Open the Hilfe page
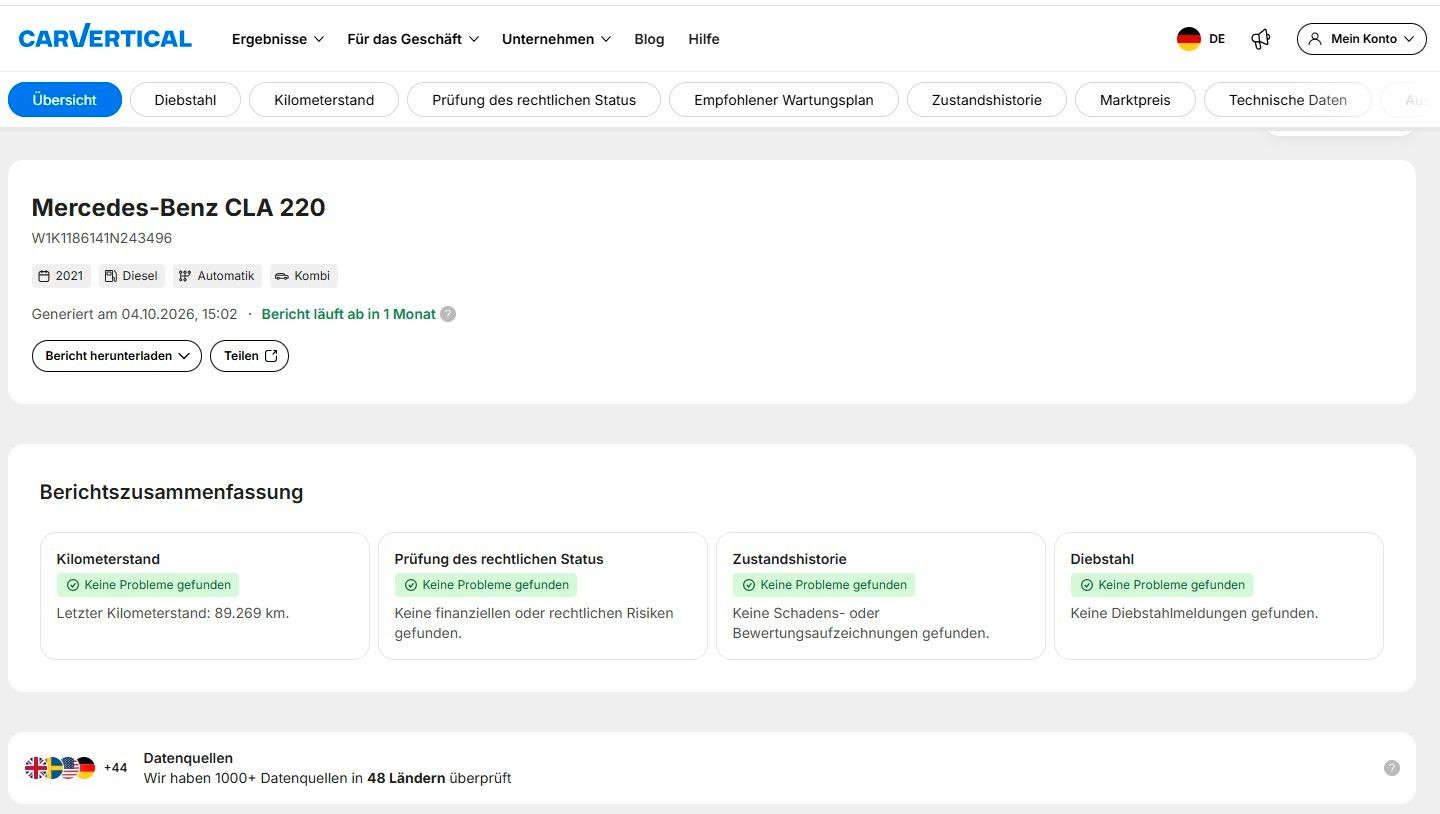Screen dimensions: 1440x814 pyautogui.click(x=704, y=39)
